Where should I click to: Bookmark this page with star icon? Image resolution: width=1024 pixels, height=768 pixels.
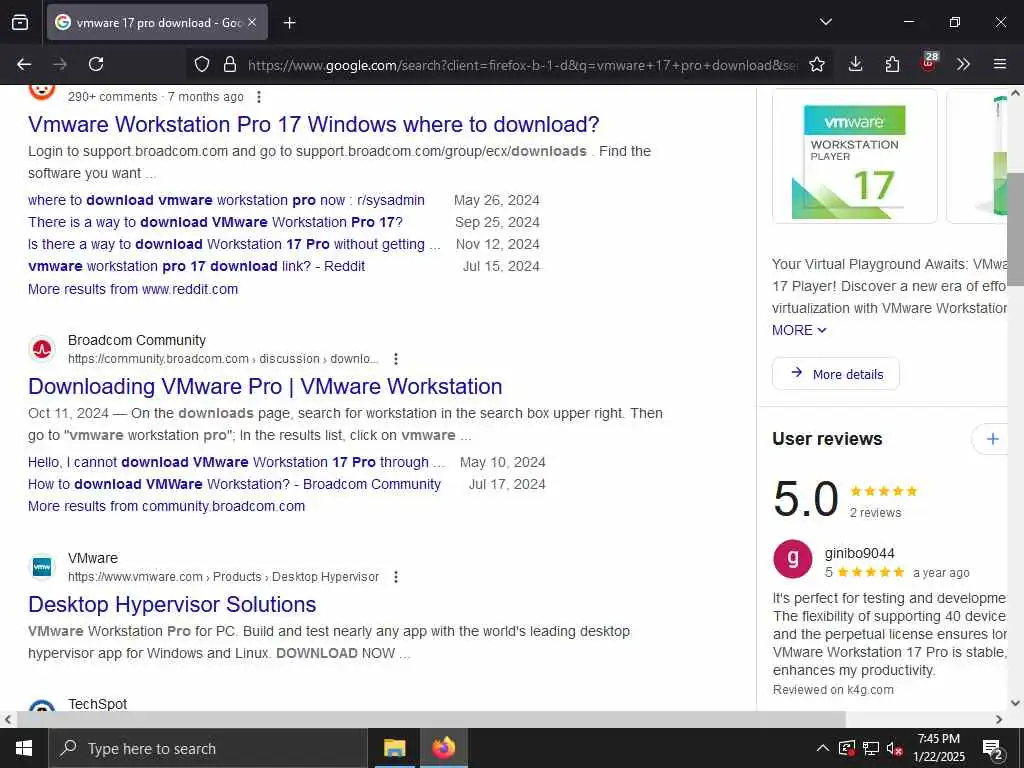coord(816,64)
